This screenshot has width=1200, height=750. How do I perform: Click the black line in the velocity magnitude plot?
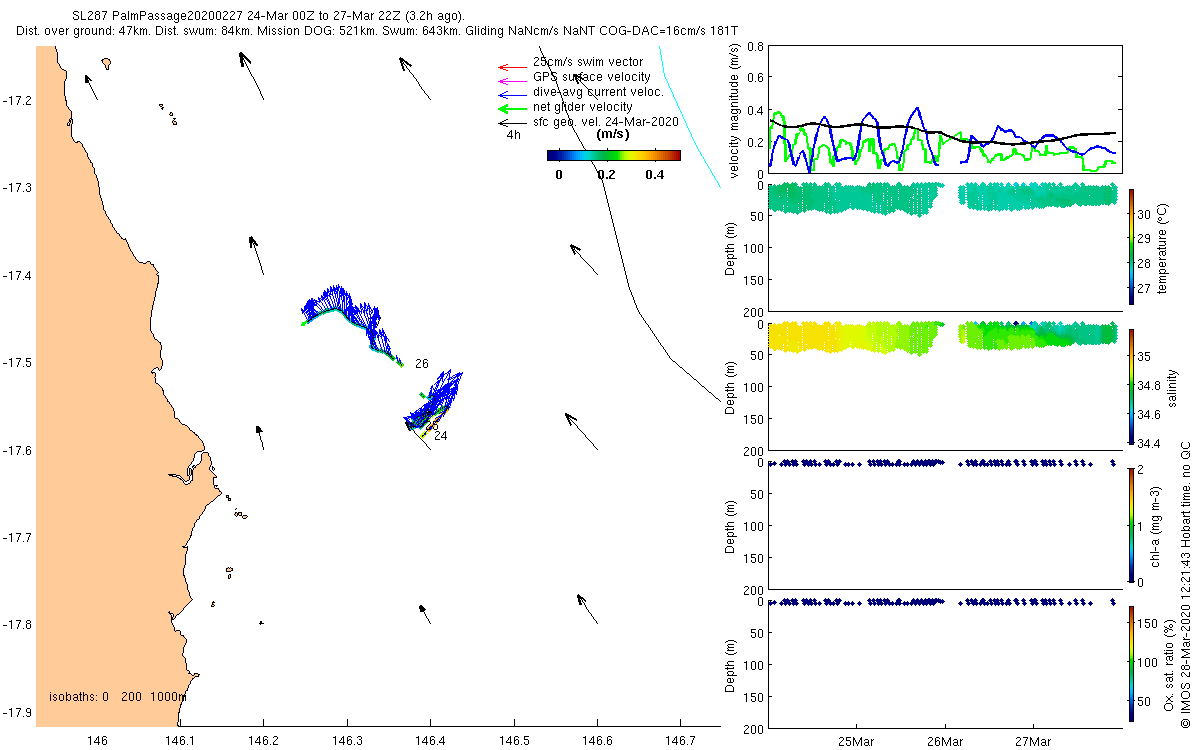940,134
